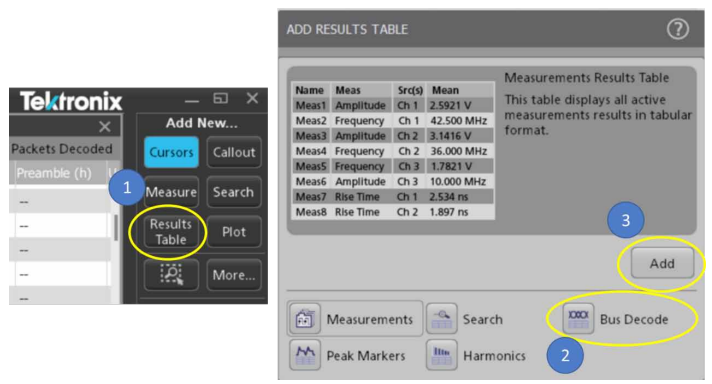
Task: Select the Search results table icon
Action: 441,319
